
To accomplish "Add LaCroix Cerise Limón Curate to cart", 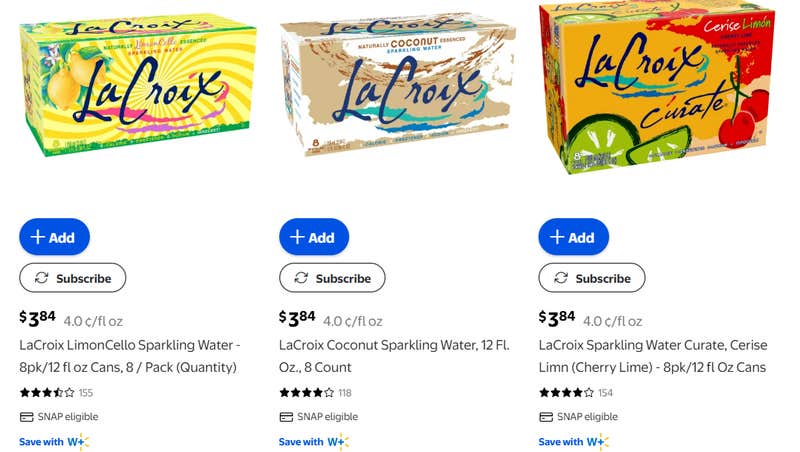I will click(x=573, y=237).
